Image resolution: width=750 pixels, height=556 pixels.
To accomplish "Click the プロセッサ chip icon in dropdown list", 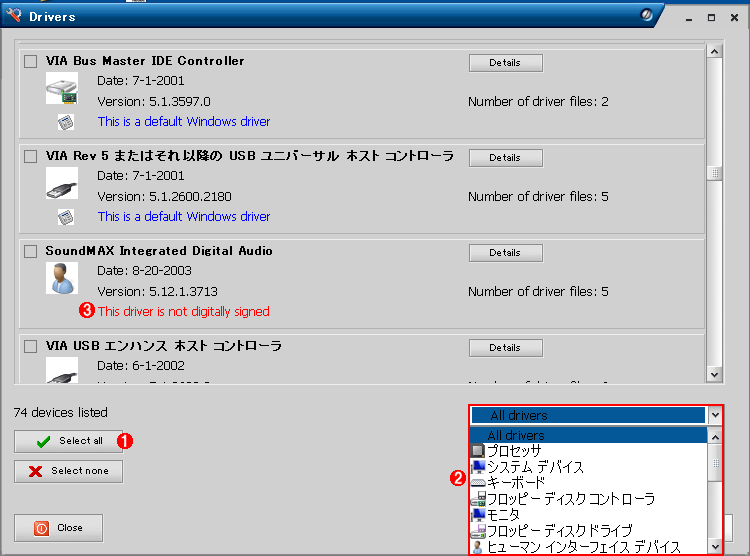I will point(478,451).
